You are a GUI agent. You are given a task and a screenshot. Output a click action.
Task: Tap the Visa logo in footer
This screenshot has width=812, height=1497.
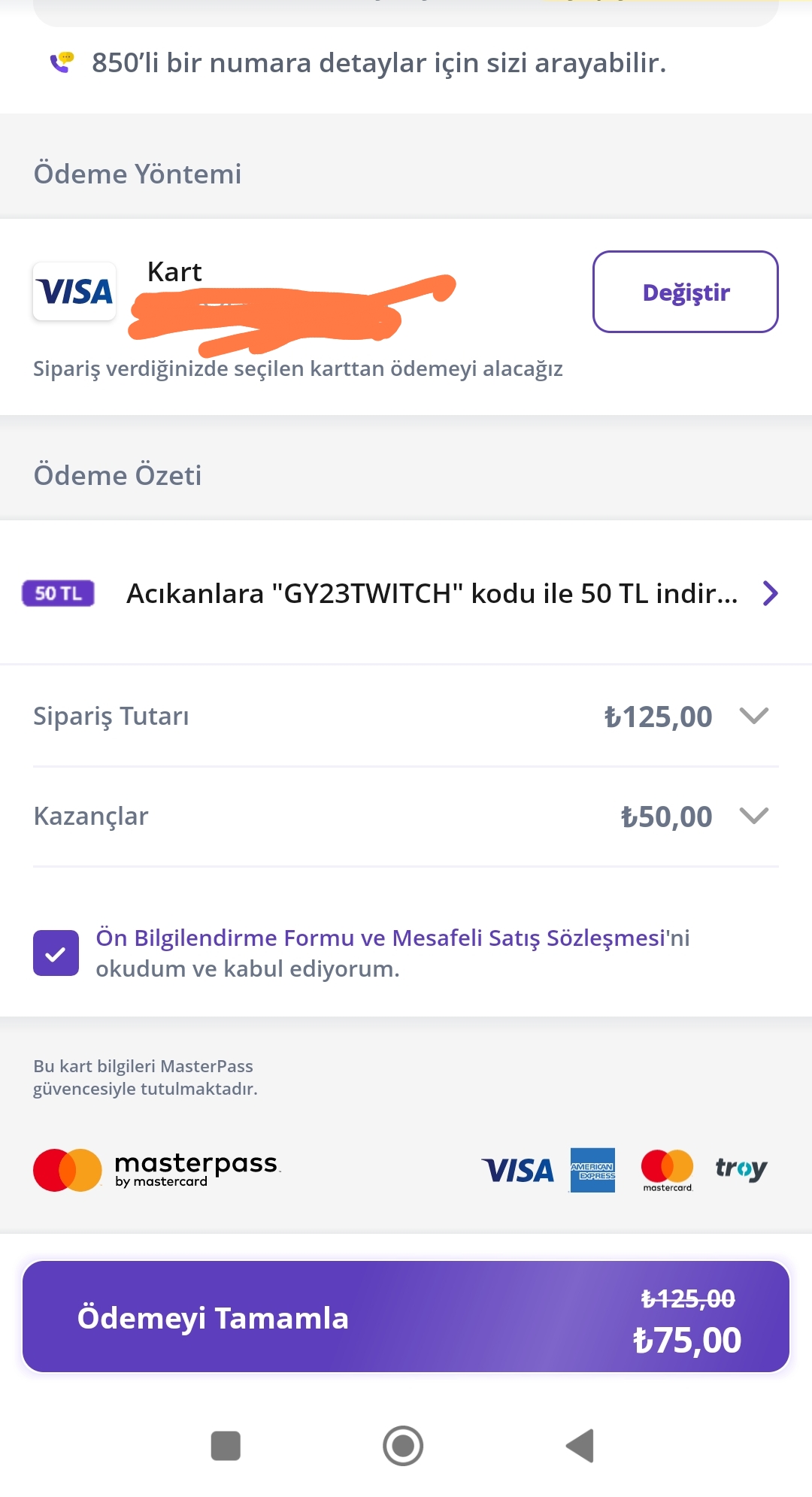click(x=517, y=1171)
